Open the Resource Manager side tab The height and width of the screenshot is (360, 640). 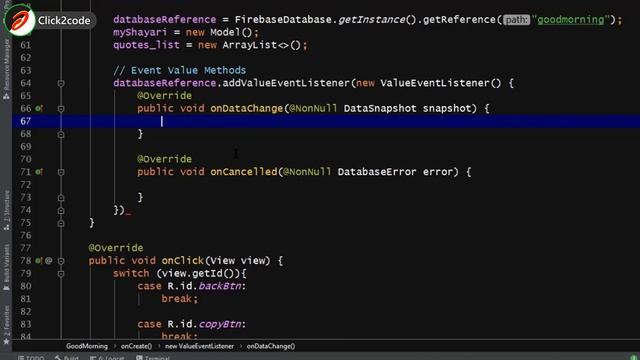pyautogui.click(x=6, y=69)
